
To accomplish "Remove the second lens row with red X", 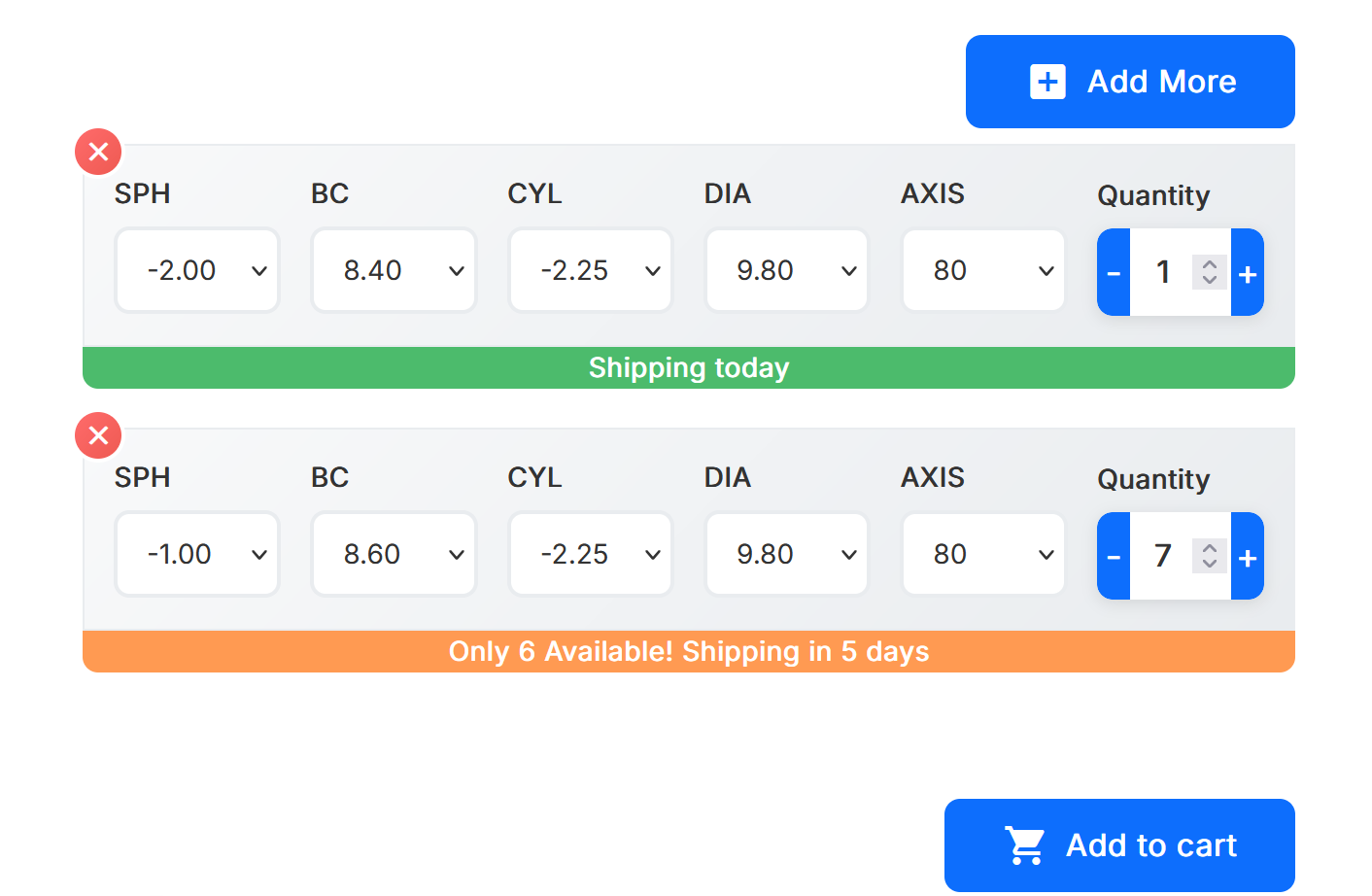I will [x=98, y=435].
